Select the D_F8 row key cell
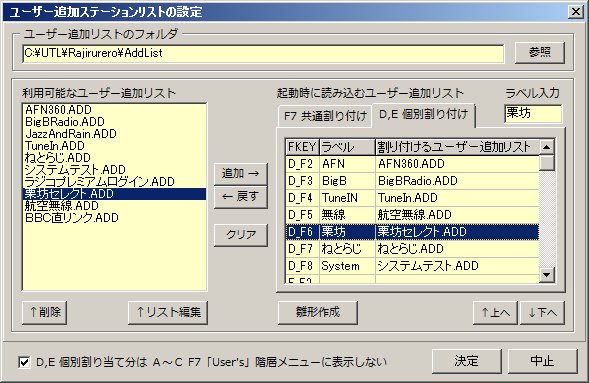The width and height of the screenshot is (589, 383). [x=302, y=266]
